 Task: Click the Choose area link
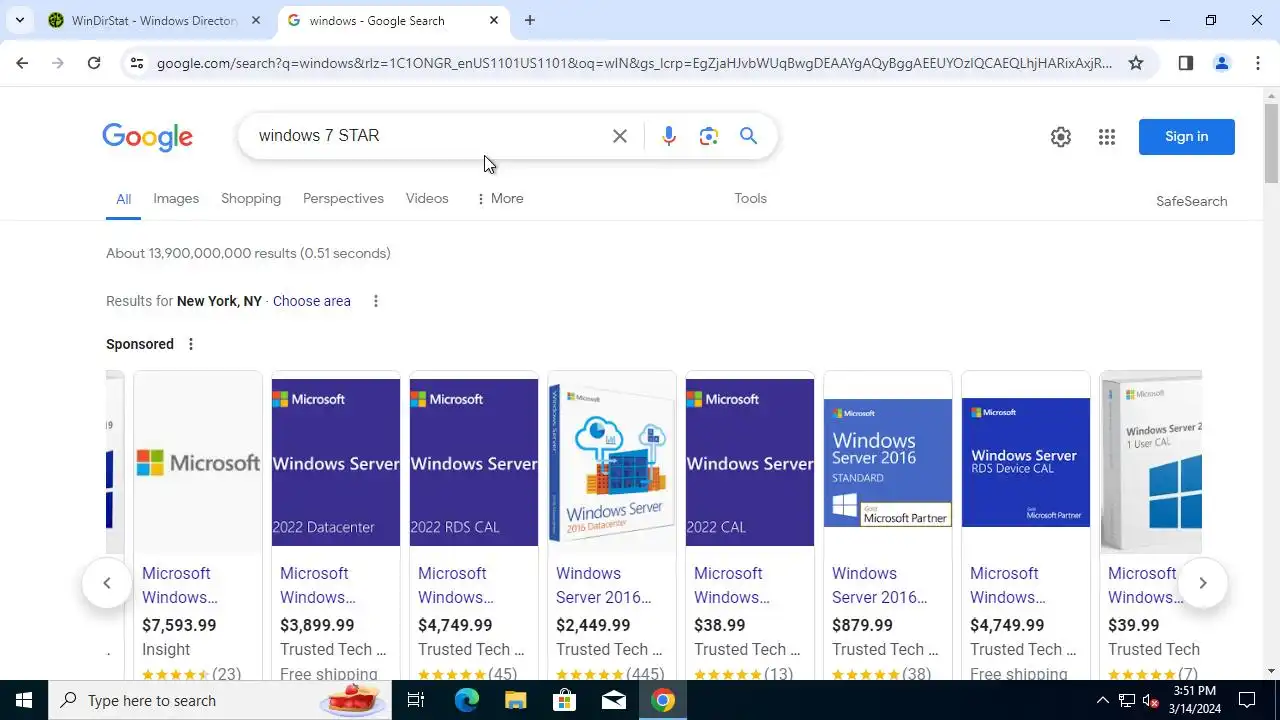312,301
